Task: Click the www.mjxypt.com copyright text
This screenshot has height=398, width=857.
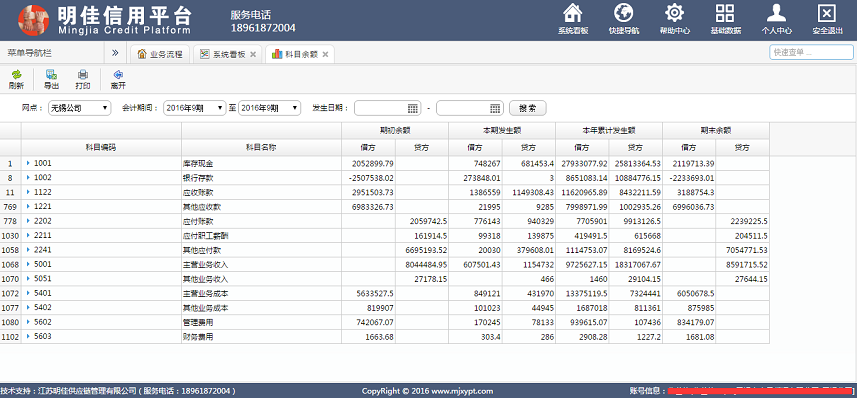Action: (427, 391)
